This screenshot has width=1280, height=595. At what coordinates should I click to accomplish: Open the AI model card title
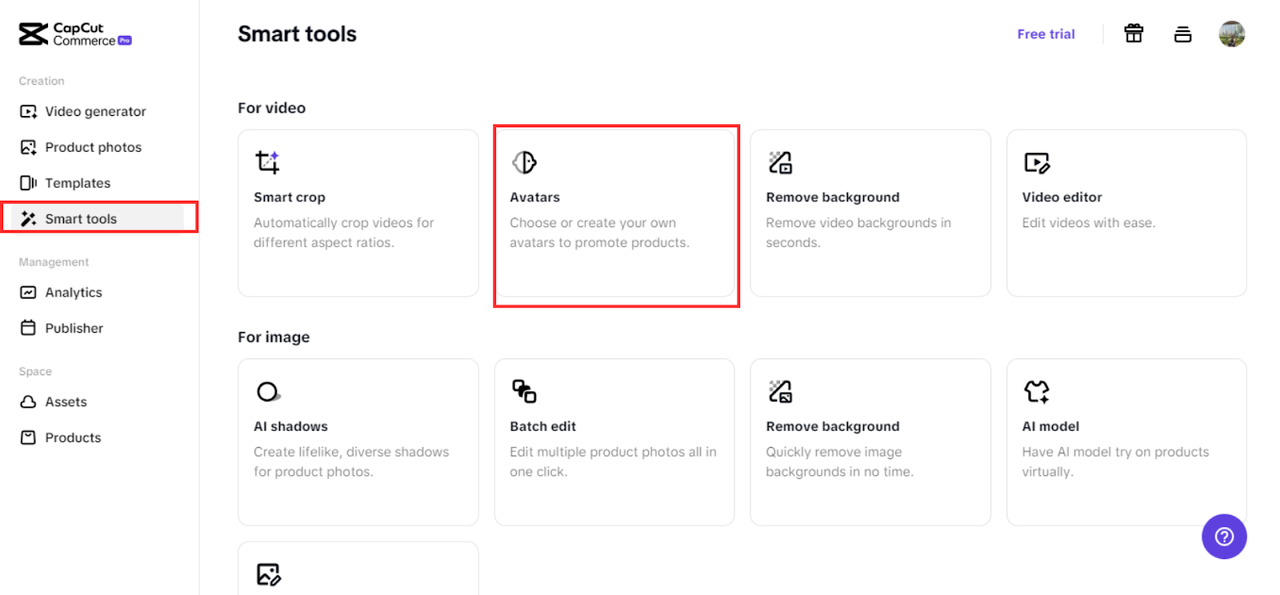(1051, 426)
